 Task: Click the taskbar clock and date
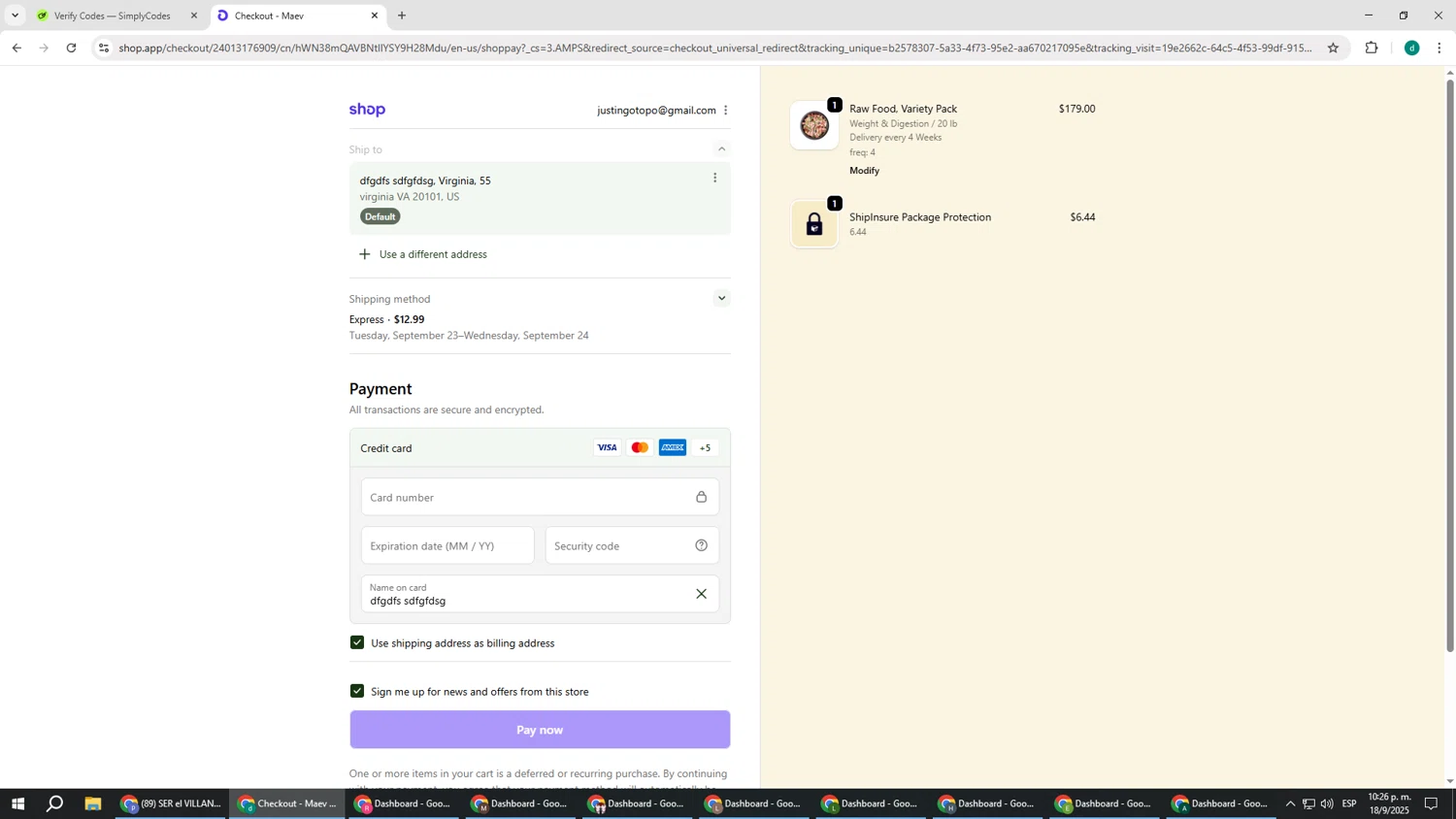(x=1390, y=803)
